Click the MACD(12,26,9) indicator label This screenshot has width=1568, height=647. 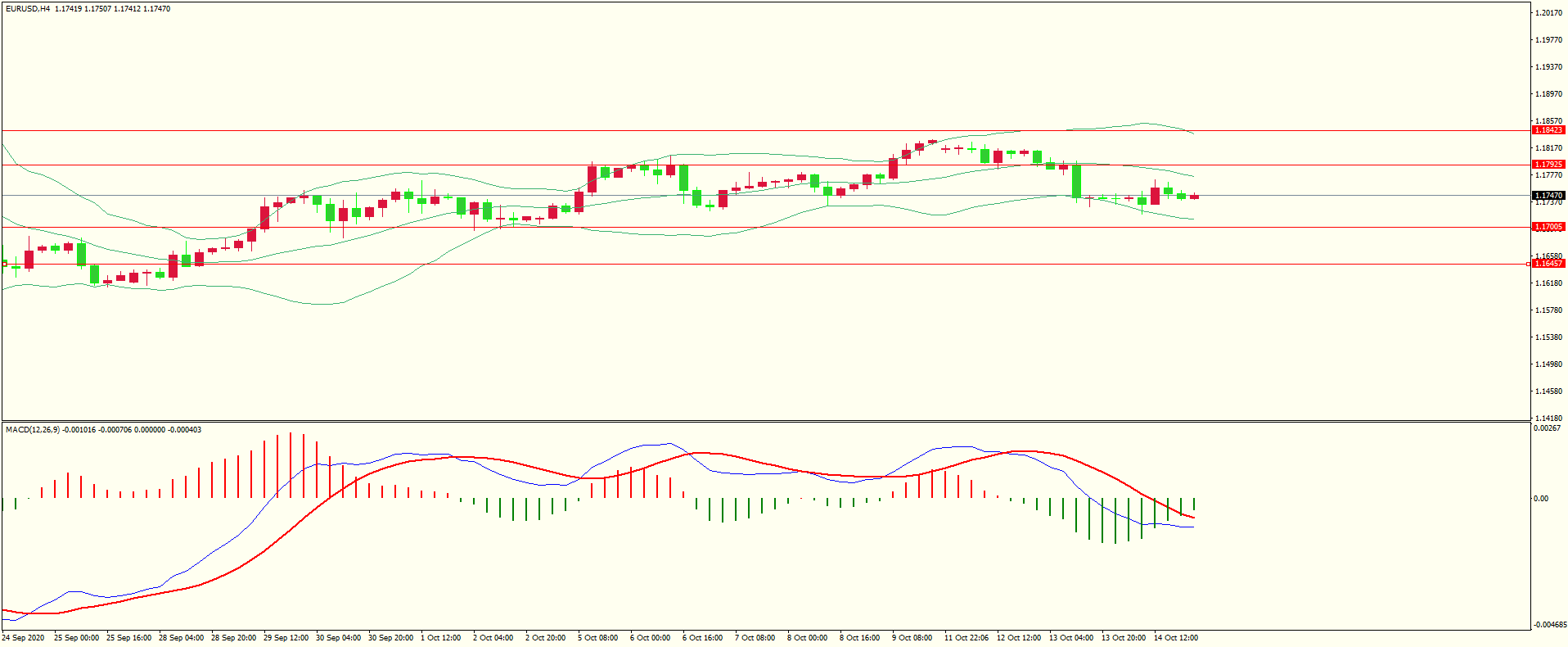point(33,430)
